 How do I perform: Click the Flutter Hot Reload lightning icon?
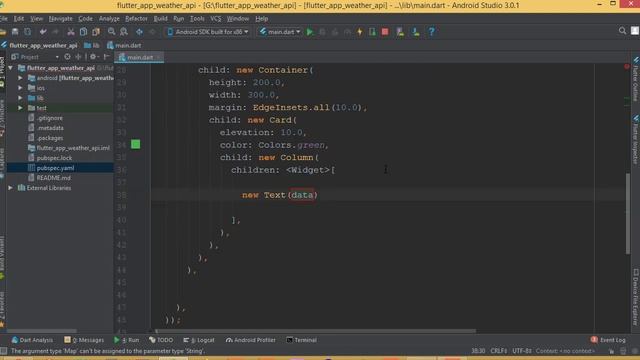[x=360, y=32]
